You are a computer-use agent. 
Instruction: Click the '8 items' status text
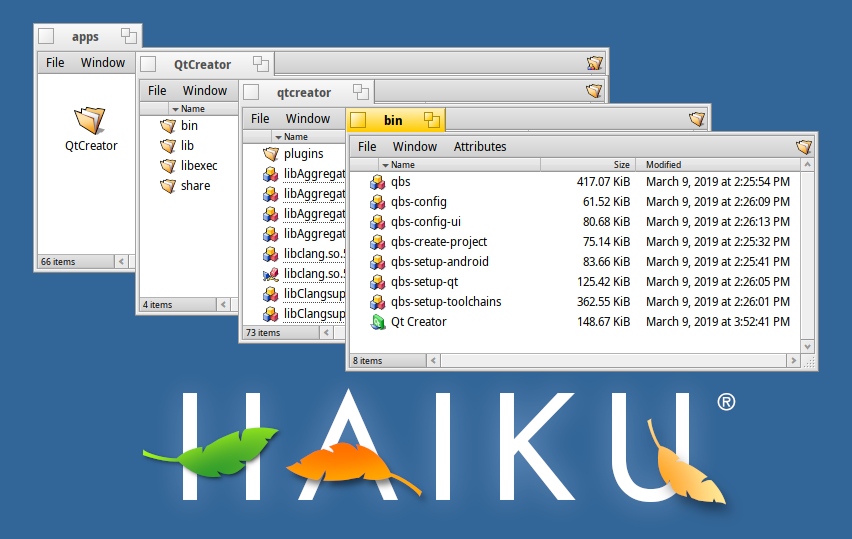coord(367,361)
